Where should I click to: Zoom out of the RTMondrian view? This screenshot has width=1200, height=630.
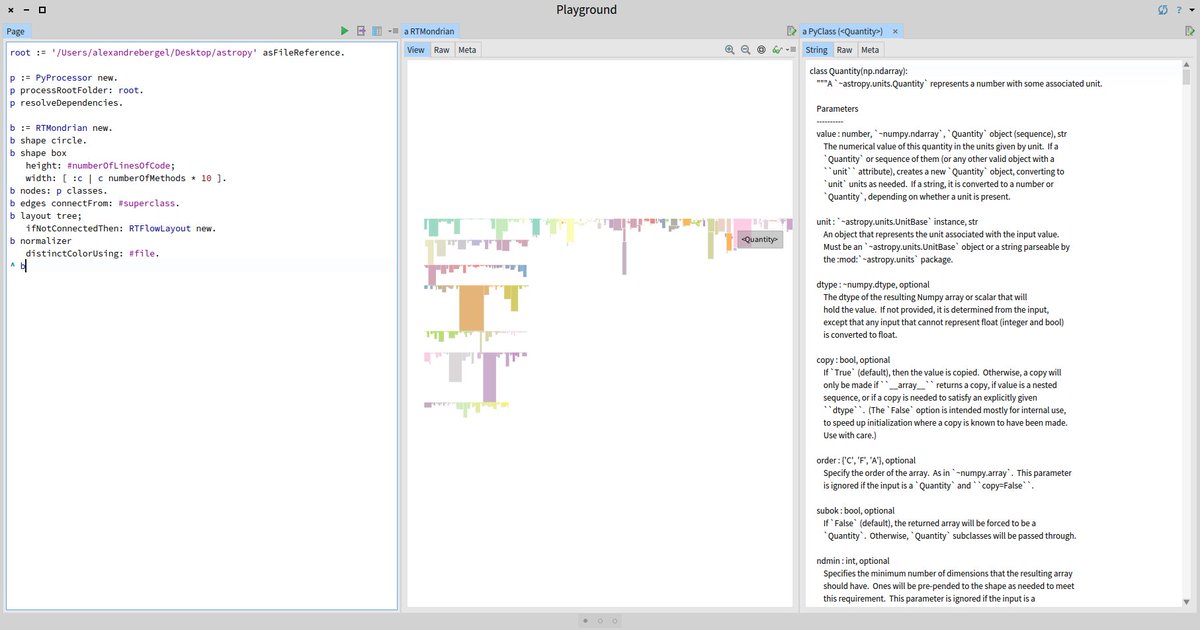pyautogui.click(x=746, y=50)
